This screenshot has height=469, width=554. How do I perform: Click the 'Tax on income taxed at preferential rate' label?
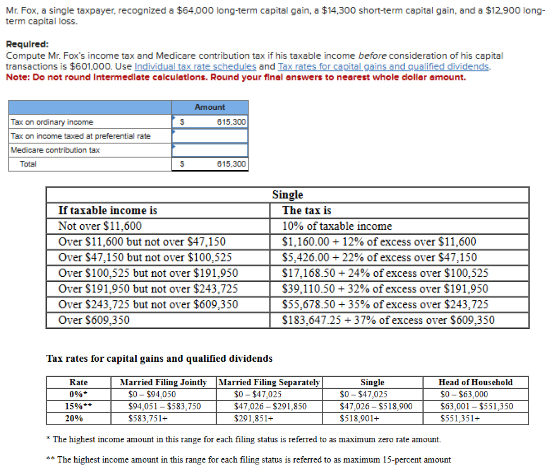[x=81, y=136]
